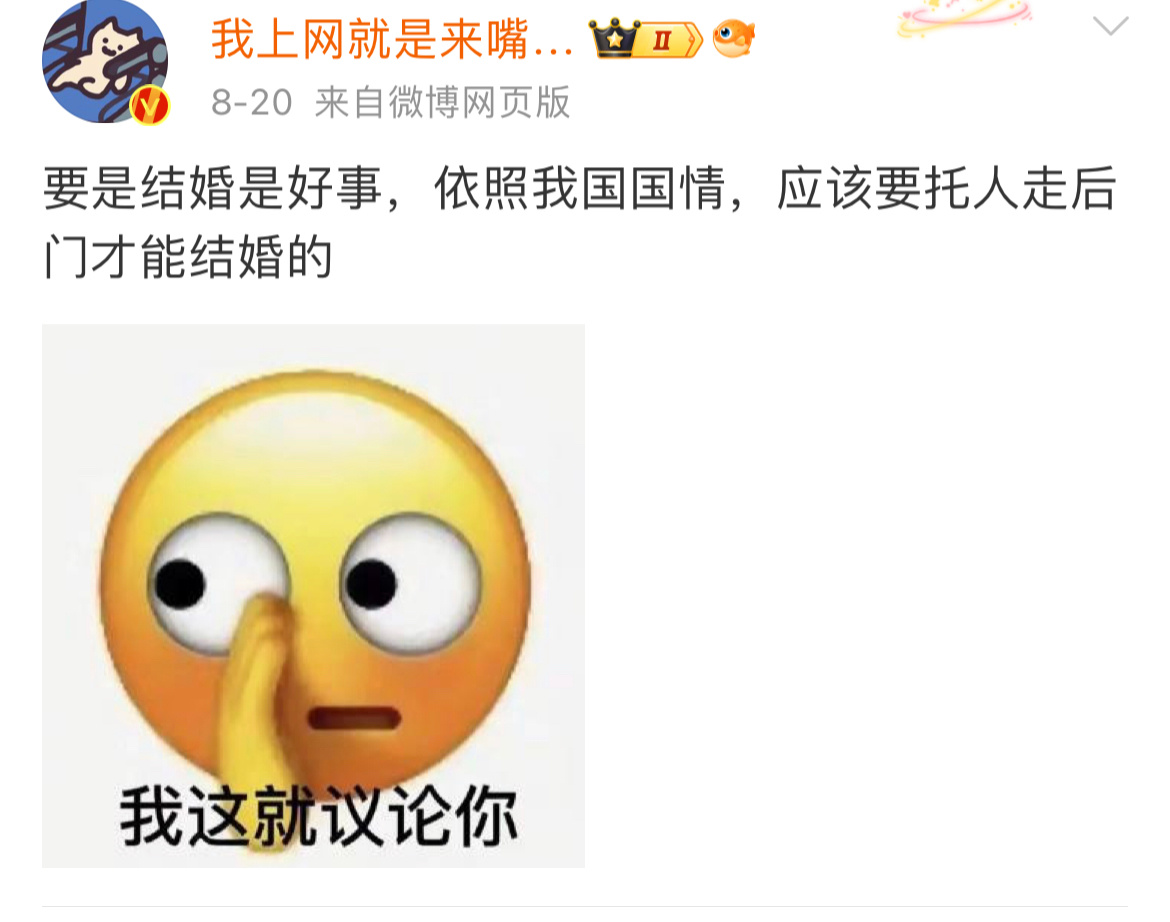Click the emoji's right eye in meme

[411, 583]
